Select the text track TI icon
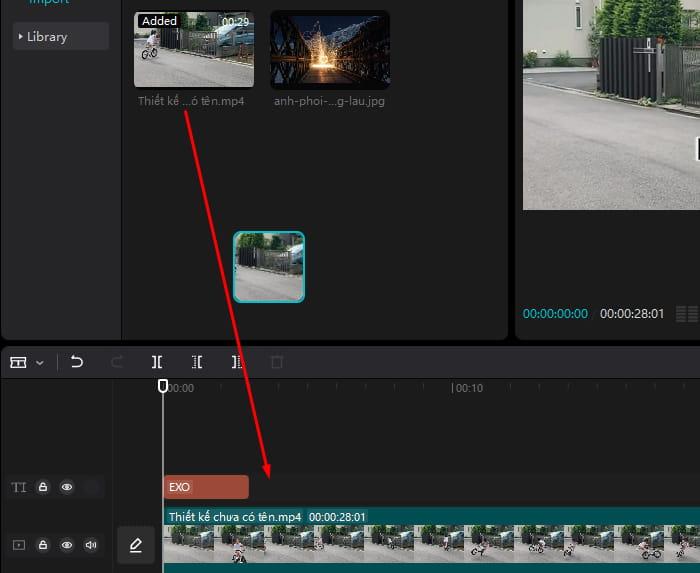This screenshot has height=573, width=700. coord(19,487)
